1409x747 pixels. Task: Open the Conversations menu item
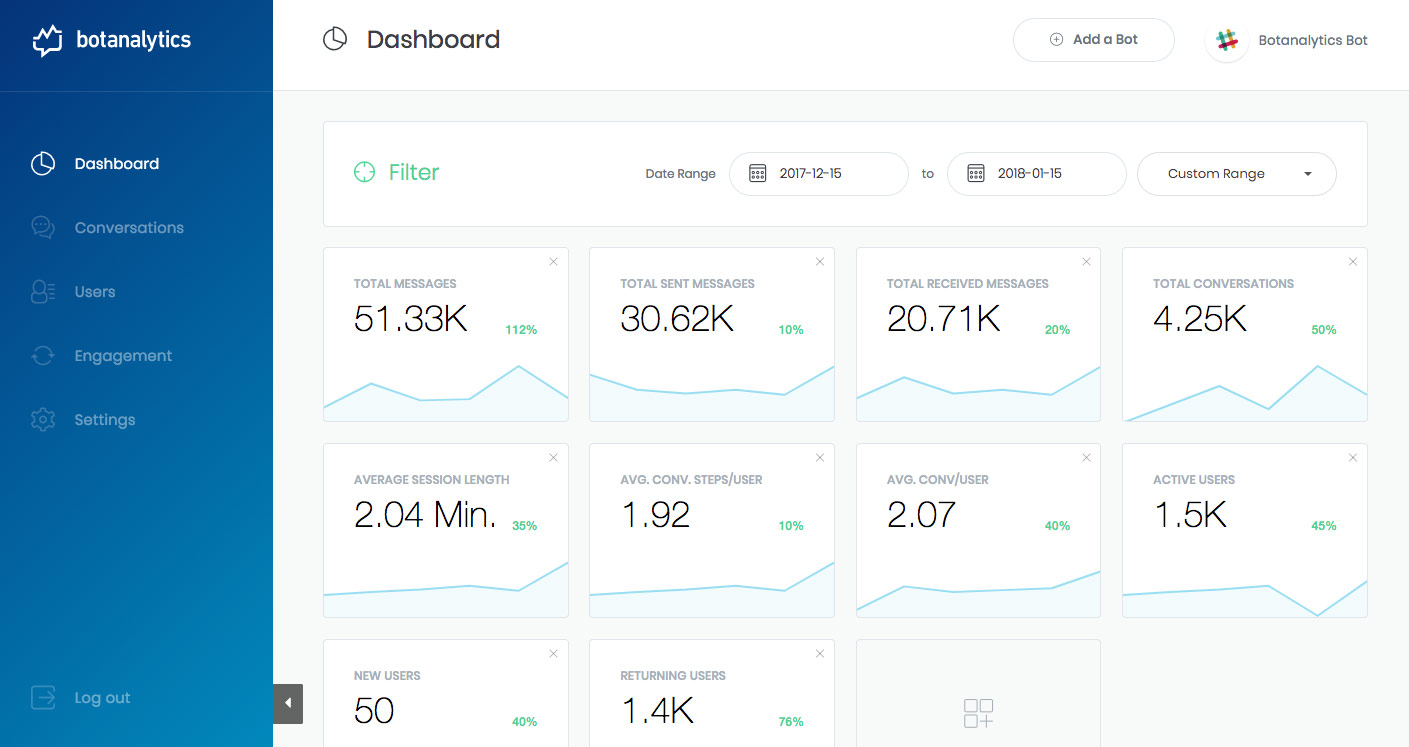[129, 228]
